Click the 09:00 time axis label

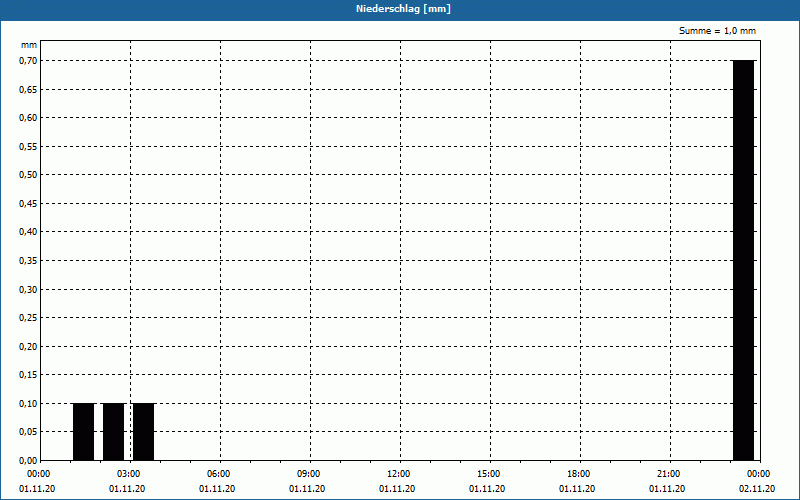309,474
